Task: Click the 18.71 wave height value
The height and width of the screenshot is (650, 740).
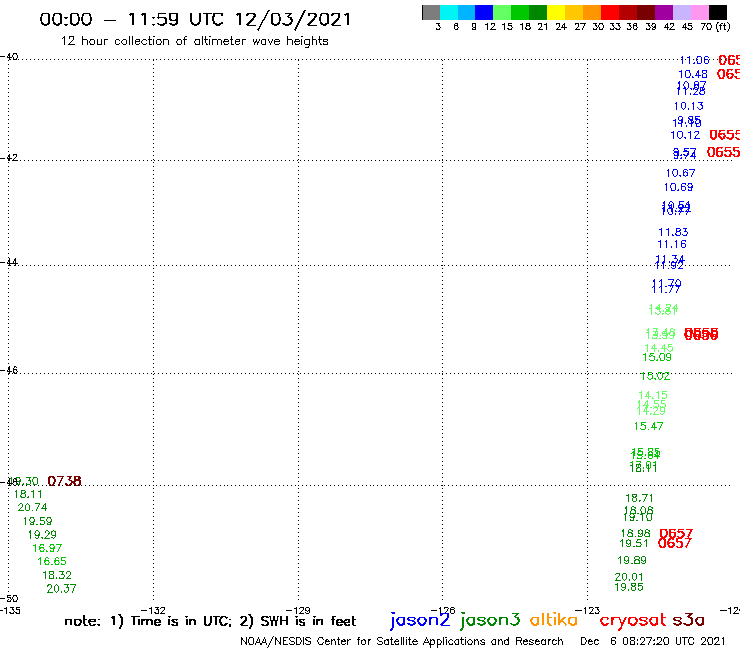Action: pyautogui.click(x=639, y=498)
